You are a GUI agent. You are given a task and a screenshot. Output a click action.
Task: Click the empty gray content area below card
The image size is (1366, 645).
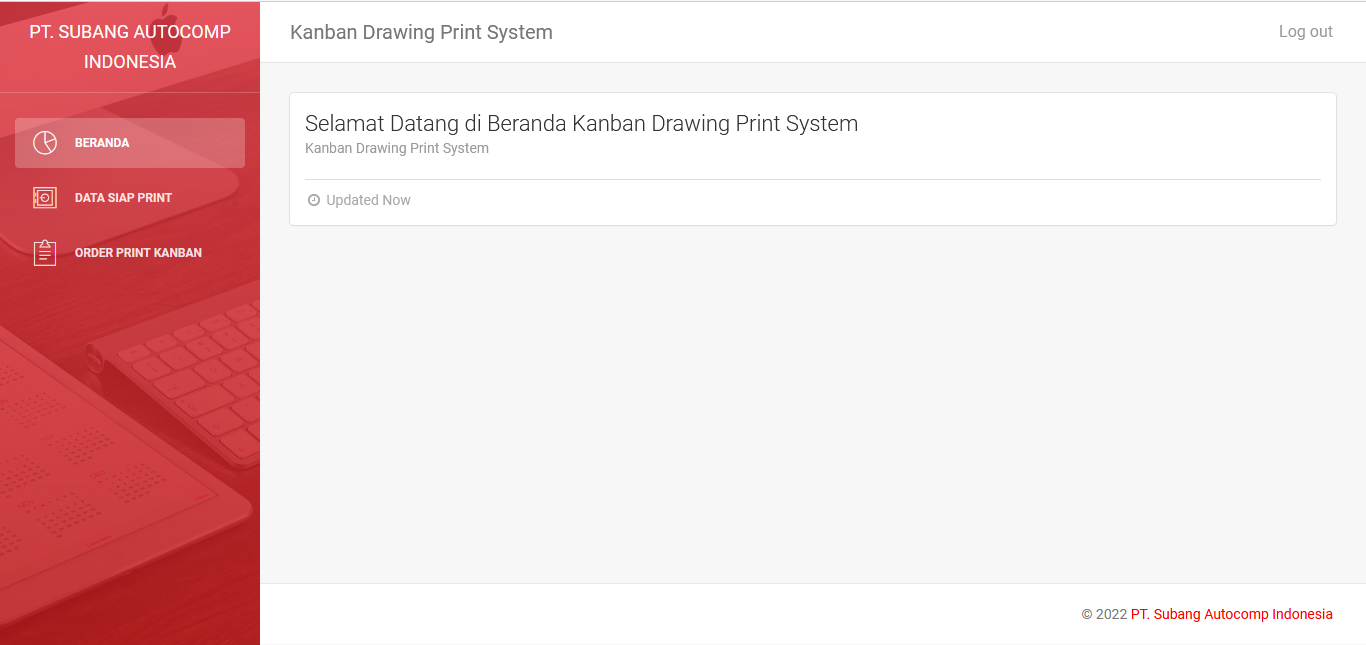pyautogui.click(x=812, y=400)
